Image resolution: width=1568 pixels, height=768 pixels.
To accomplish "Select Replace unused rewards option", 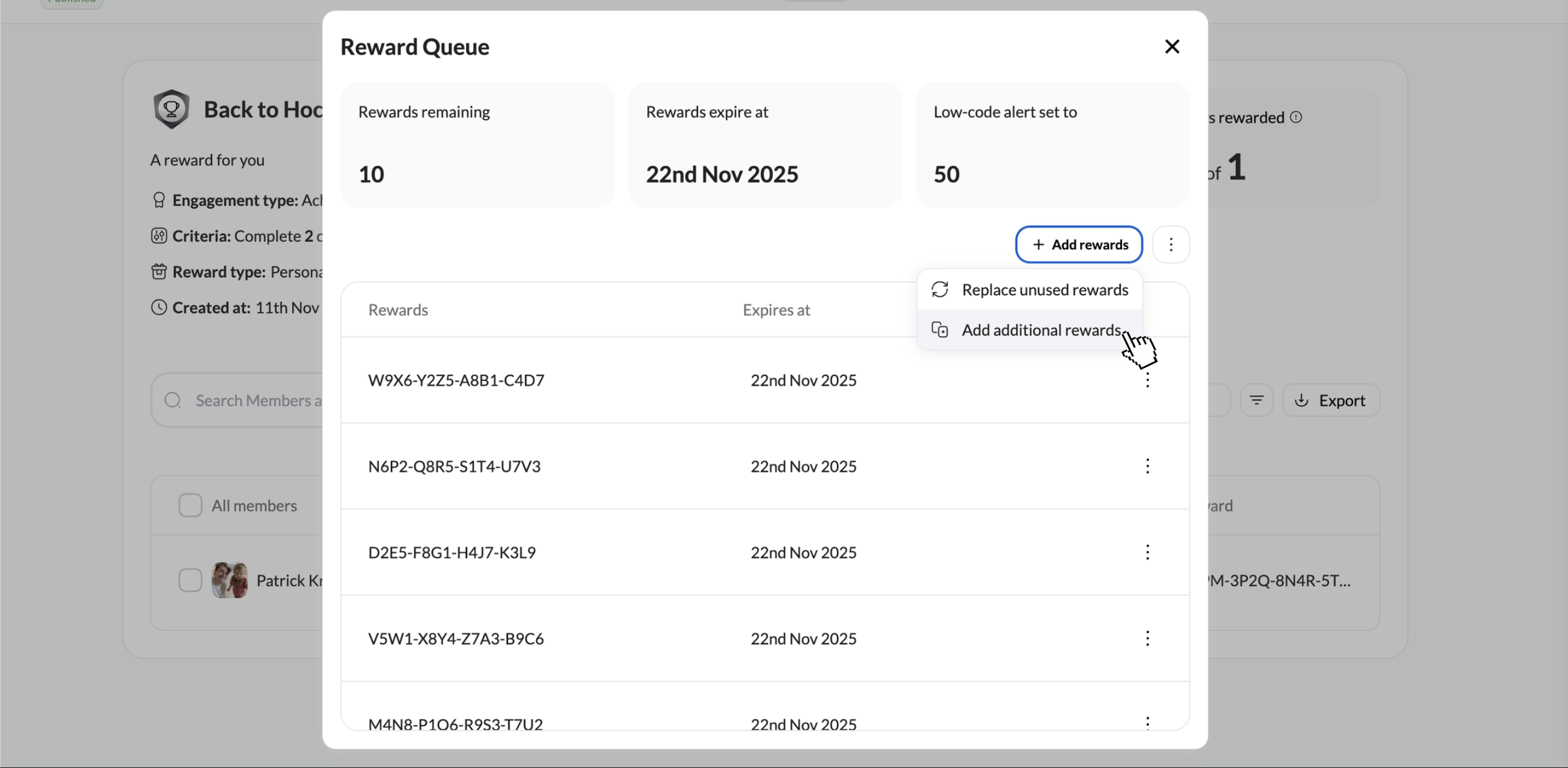I will (x=1044, y=290).
